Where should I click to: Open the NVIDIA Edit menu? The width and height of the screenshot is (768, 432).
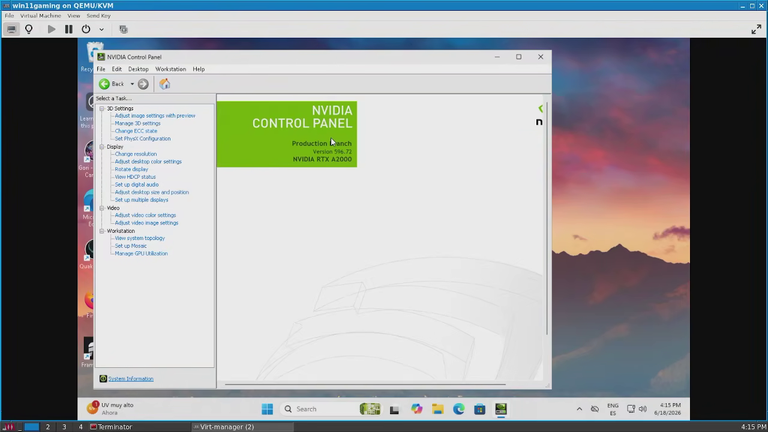(117, 69)
